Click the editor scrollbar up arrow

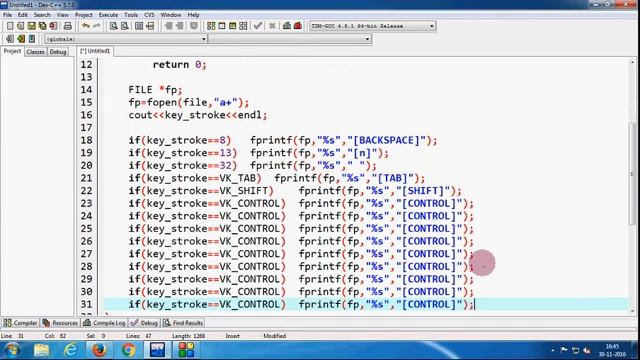click(x=632, y=62)
